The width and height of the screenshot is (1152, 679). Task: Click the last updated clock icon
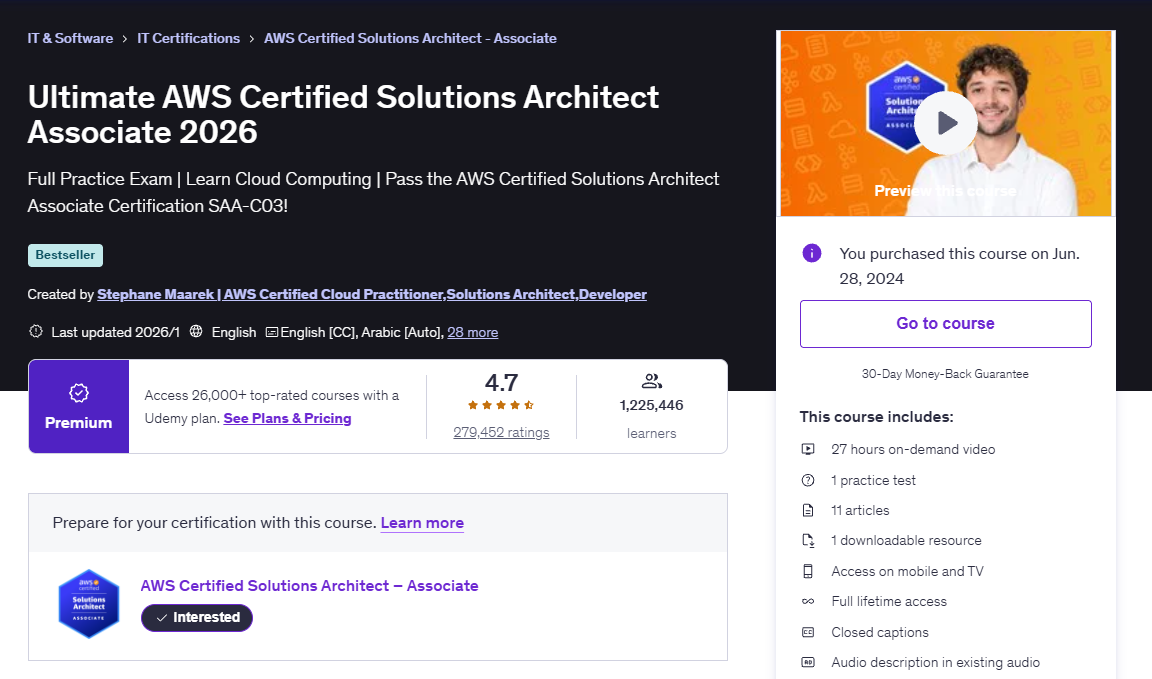36,331
